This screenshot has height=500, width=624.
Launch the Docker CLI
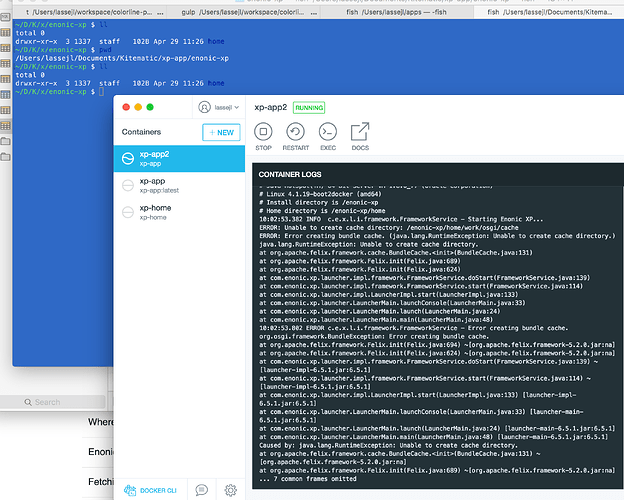150,490
